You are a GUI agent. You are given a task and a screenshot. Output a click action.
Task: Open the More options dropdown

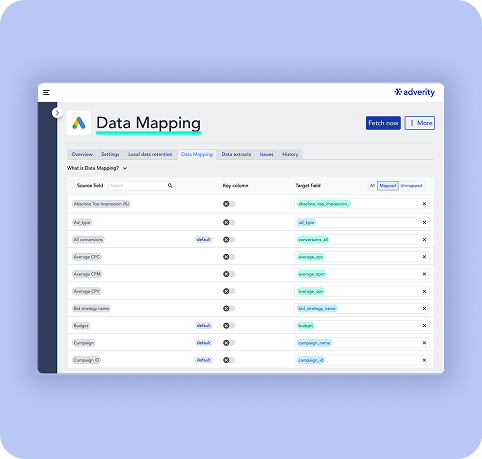click(x=420, y=123)
